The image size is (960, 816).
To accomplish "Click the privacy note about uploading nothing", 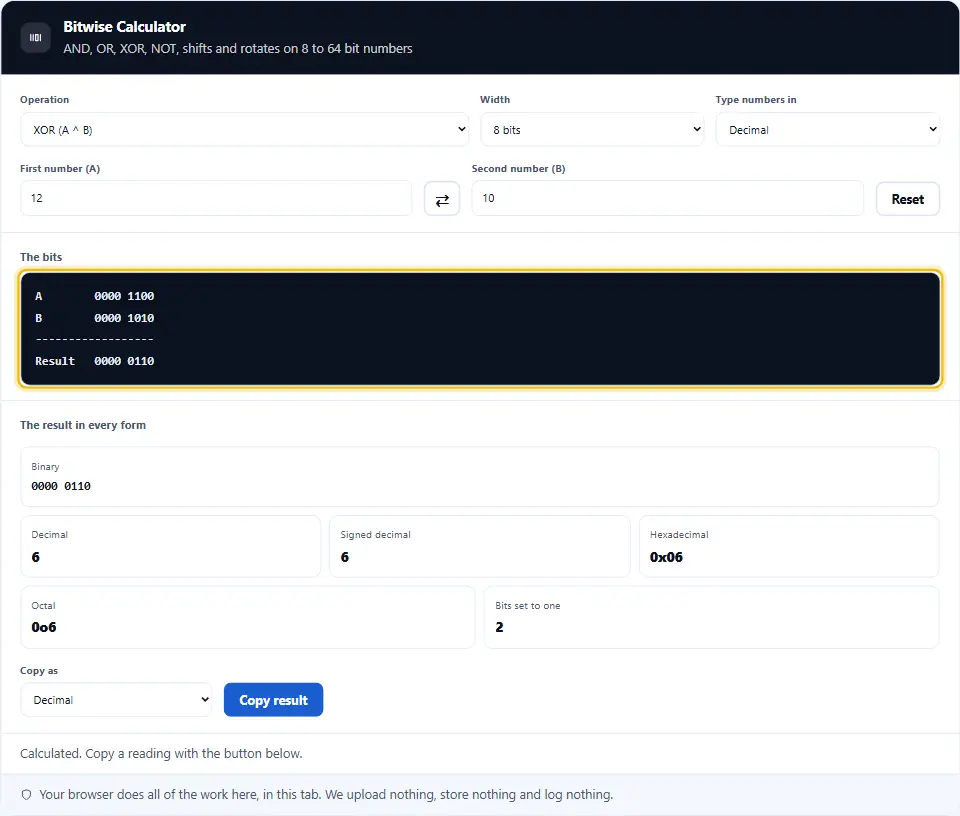I will pyautogui.click(x=326, y=795).
